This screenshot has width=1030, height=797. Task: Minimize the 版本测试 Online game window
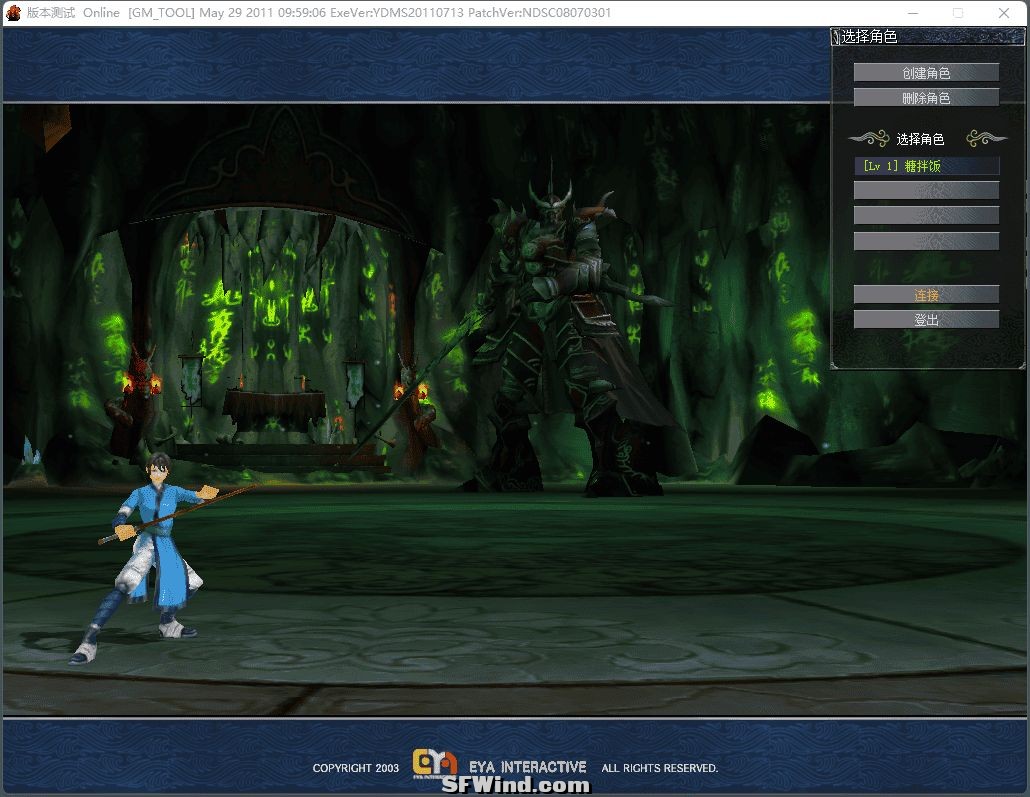(x=913, y=12)
